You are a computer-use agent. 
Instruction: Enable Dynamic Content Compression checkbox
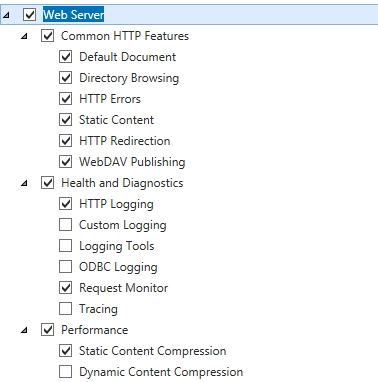tap(66, 372)
